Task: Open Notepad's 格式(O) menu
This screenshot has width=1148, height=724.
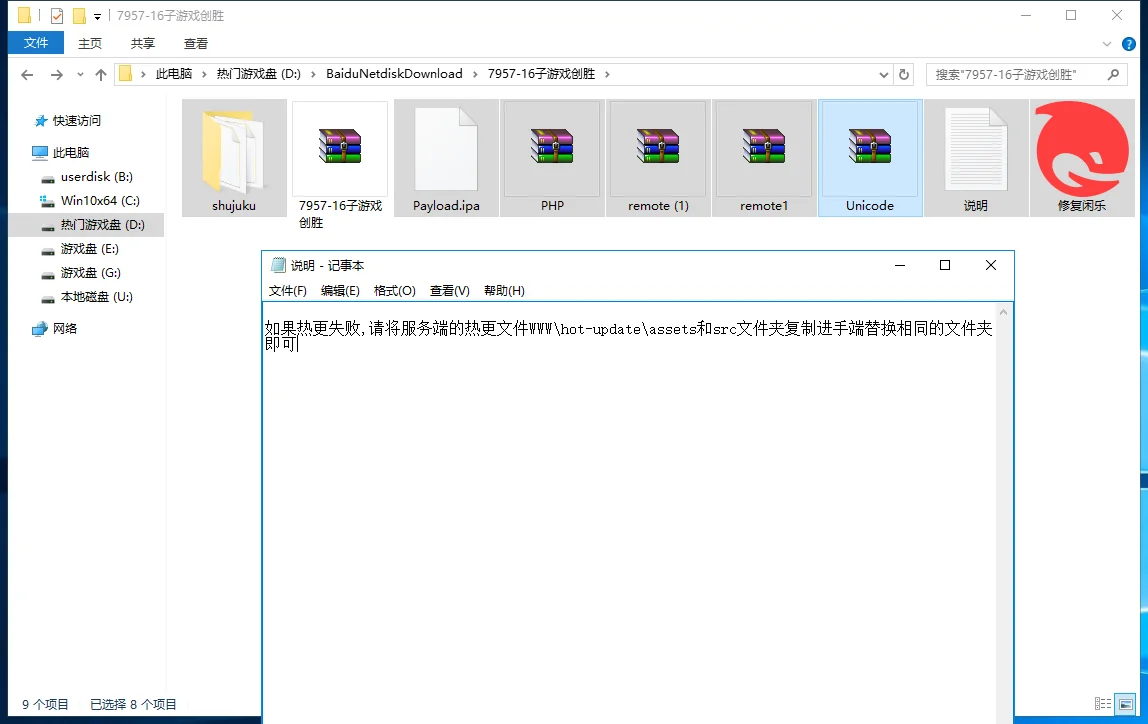Action: click(394, 291)
